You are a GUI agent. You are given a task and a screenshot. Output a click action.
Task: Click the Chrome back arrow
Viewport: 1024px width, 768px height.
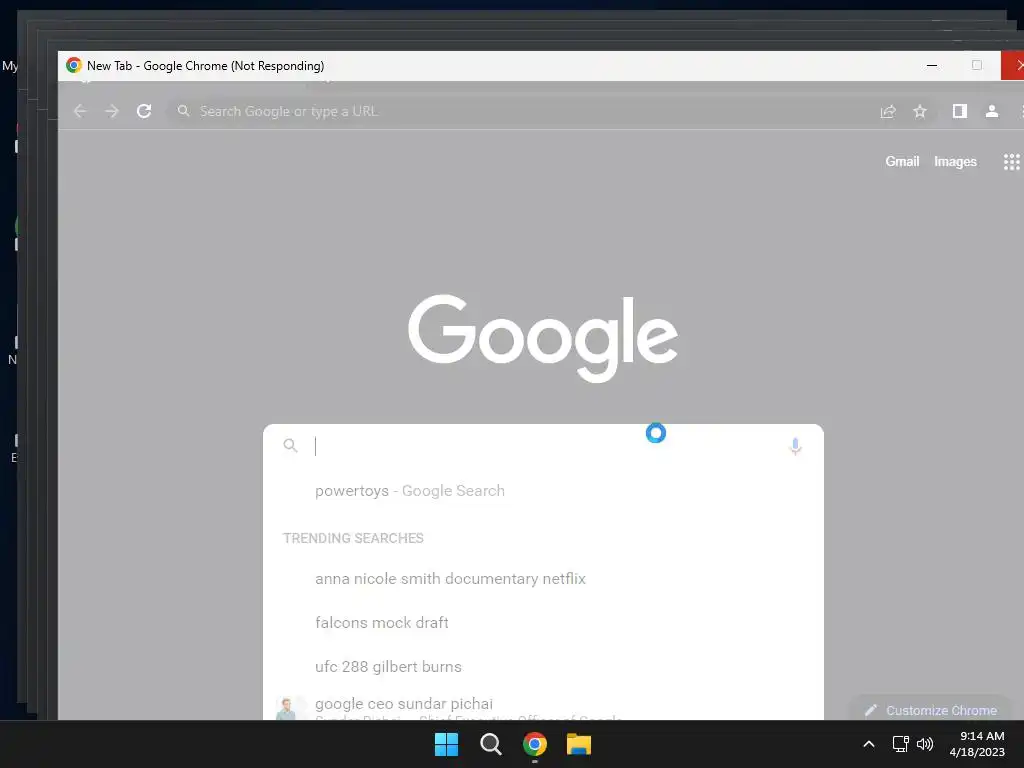[x=80, y=111]
